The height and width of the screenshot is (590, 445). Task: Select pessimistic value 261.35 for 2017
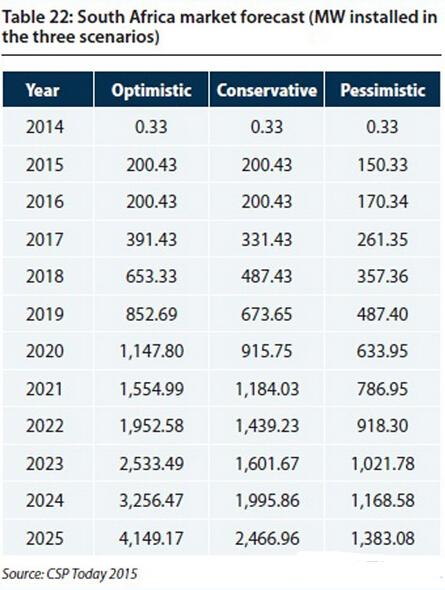383,239
